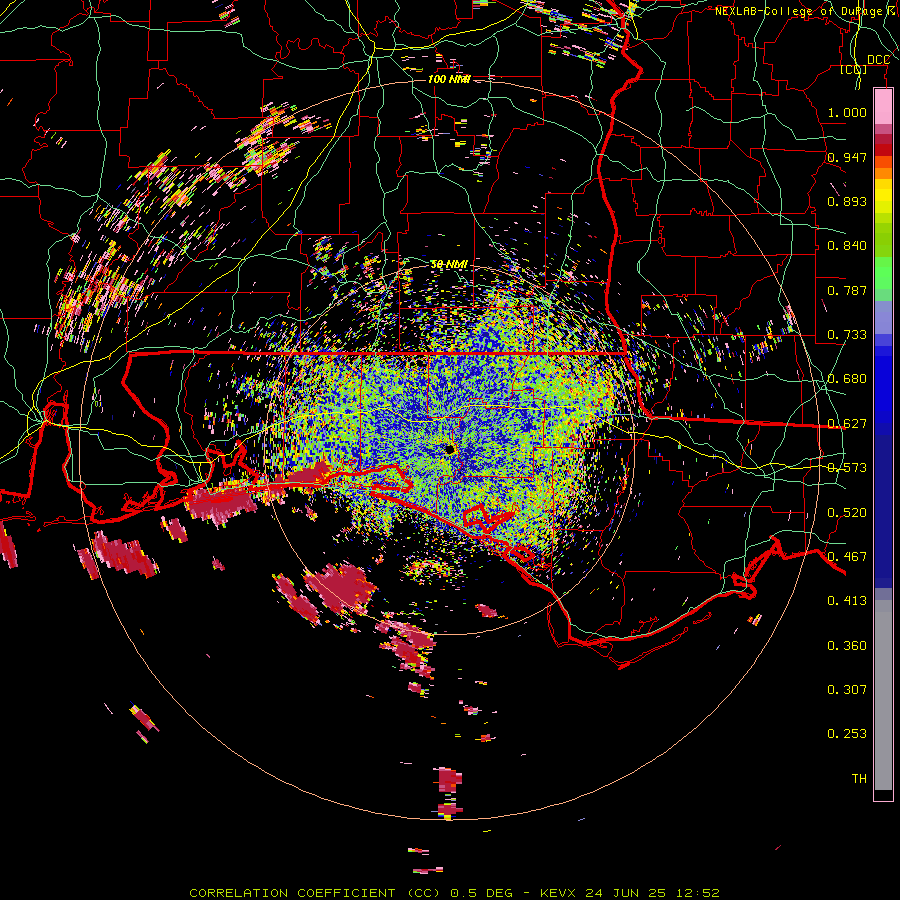900x900 pixels.
Task: Click the 0.520 scale label
Action: [847, 513]
